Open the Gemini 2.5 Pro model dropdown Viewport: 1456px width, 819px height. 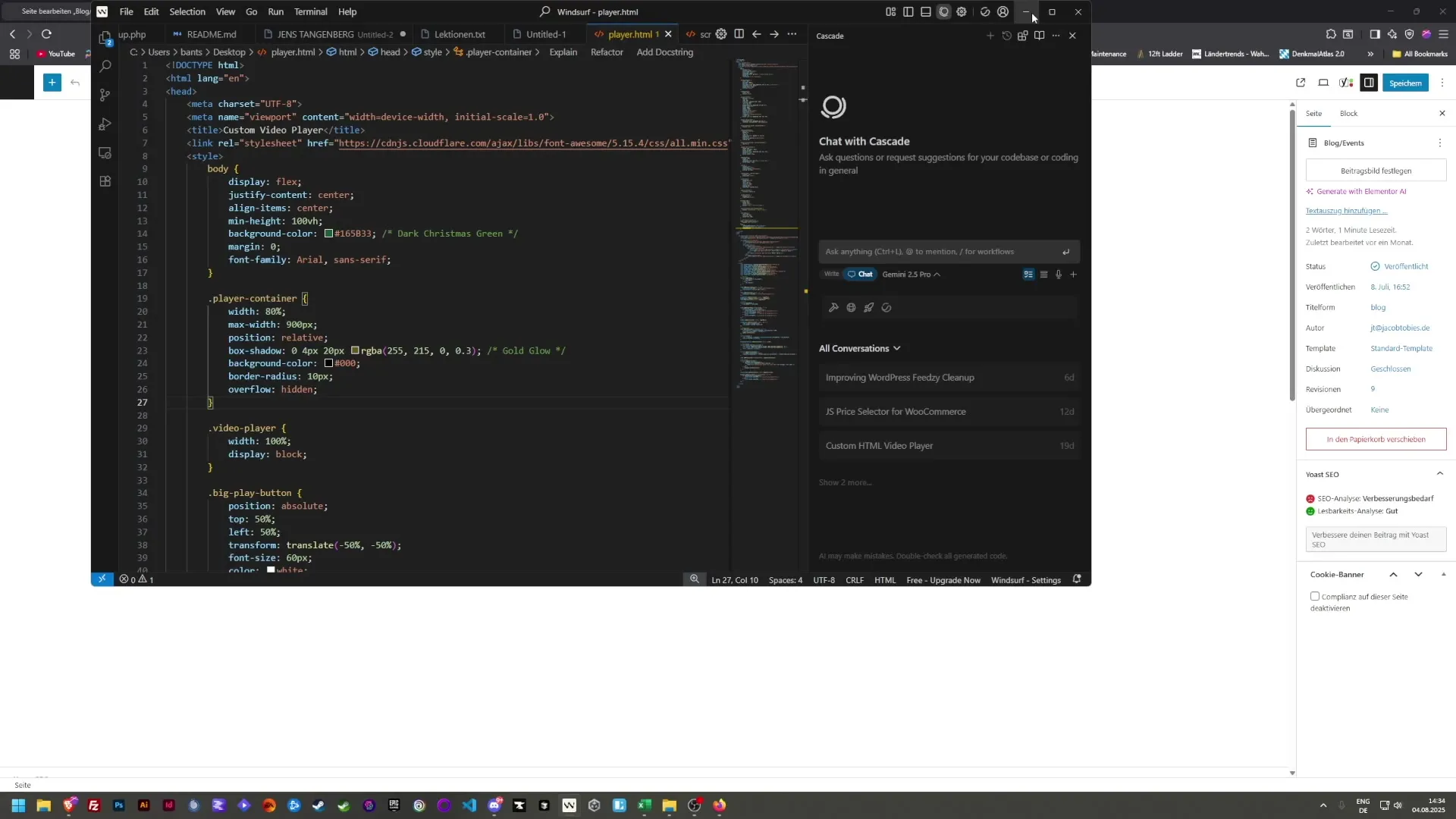[x=912, y=275]
